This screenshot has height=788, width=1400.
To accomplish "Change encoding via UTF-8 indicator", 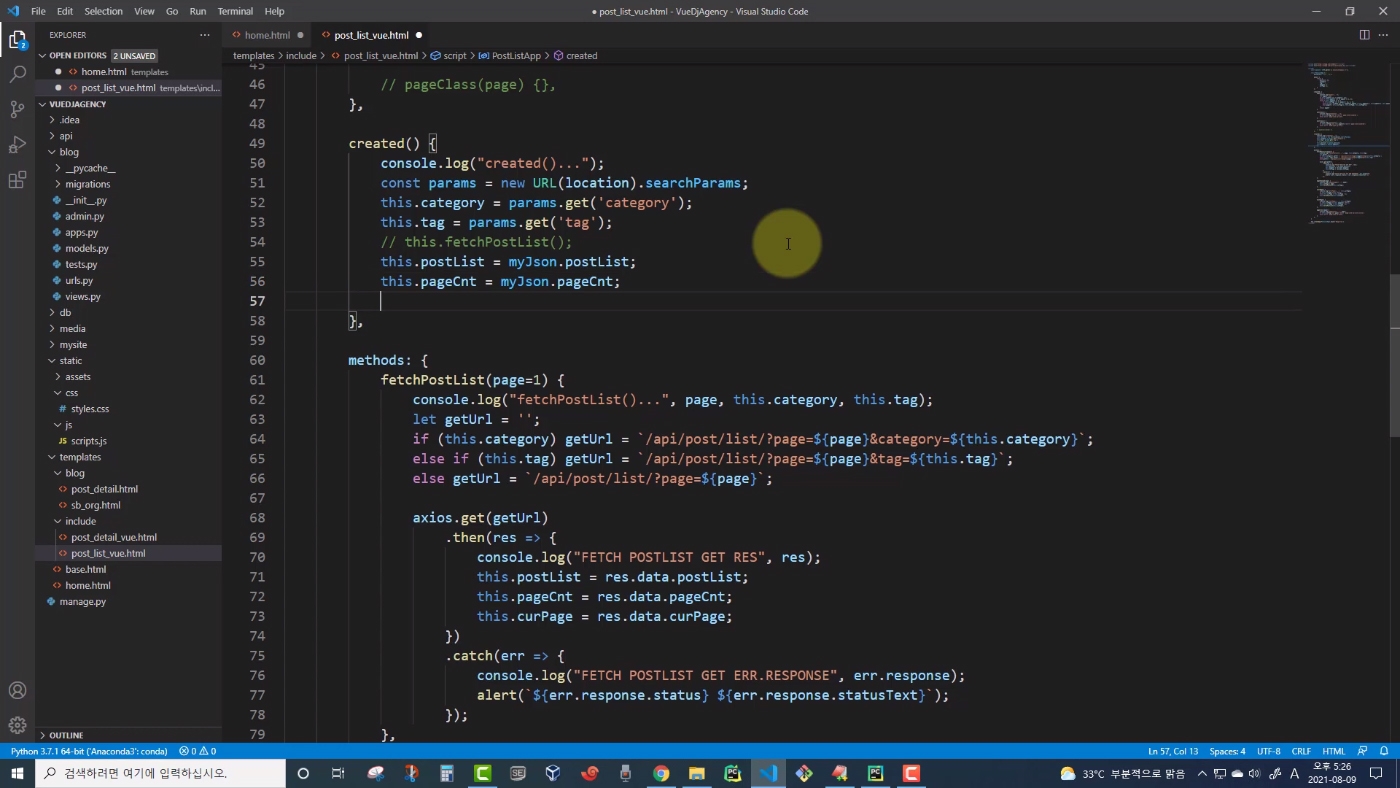I will pos(1268,751).
